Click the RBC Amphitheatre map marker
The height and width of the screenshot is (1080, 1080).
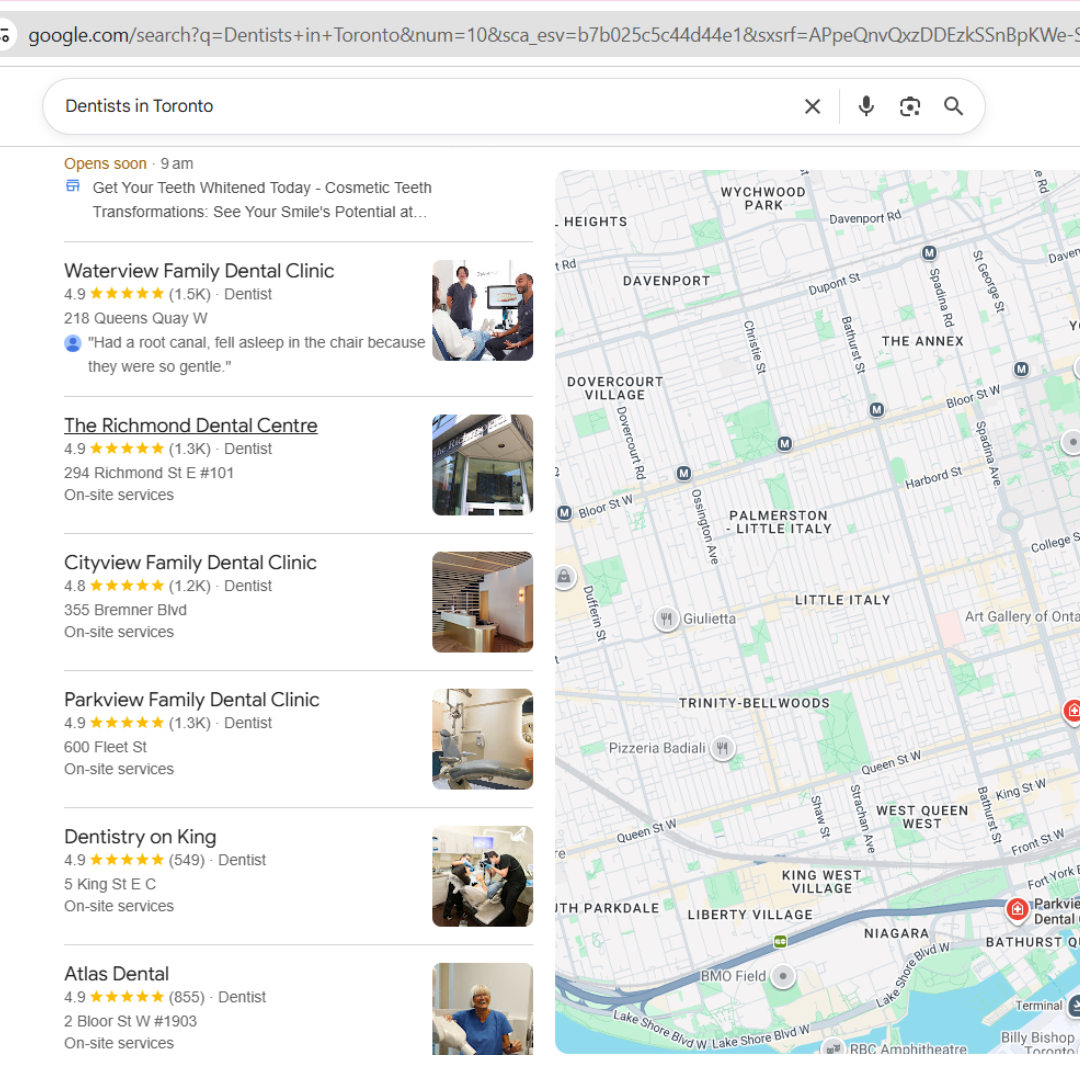tap(833, 1048)
